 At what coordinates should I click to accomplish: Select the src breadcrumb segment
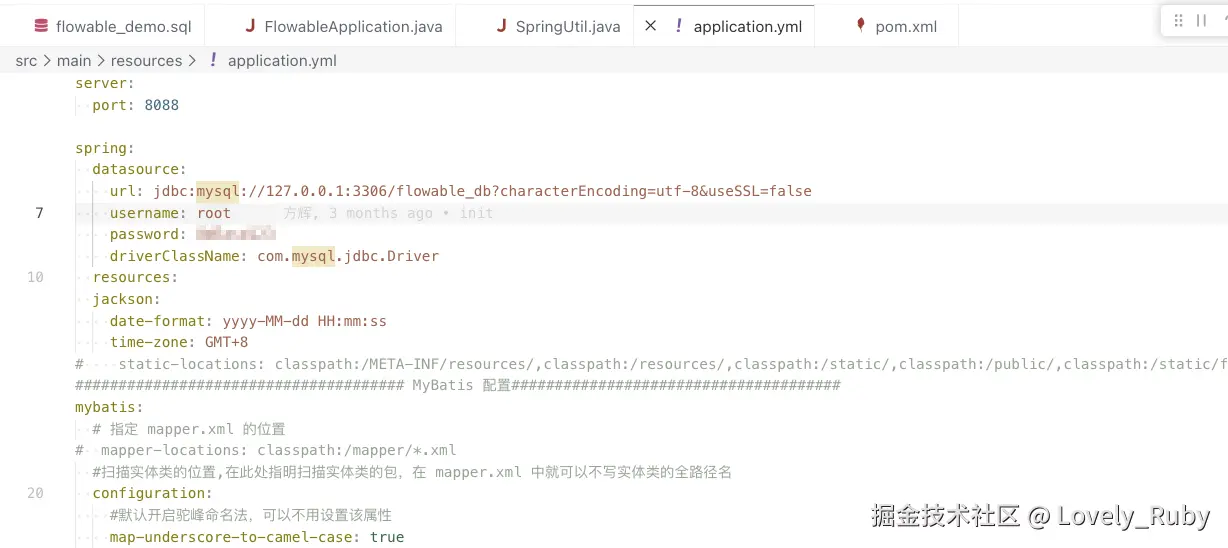[x=26, y=61]
